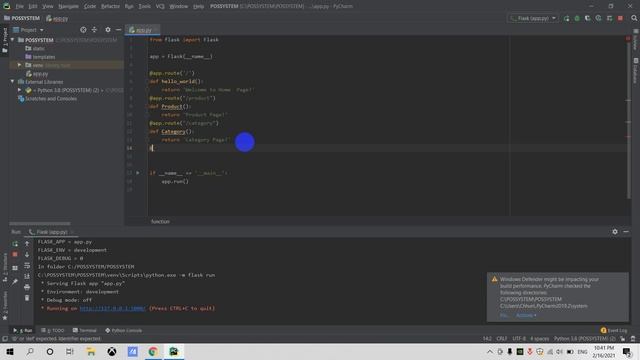Collapse the External Libraries node
Screen dimensions: 640x360
(x=13, y=82)
